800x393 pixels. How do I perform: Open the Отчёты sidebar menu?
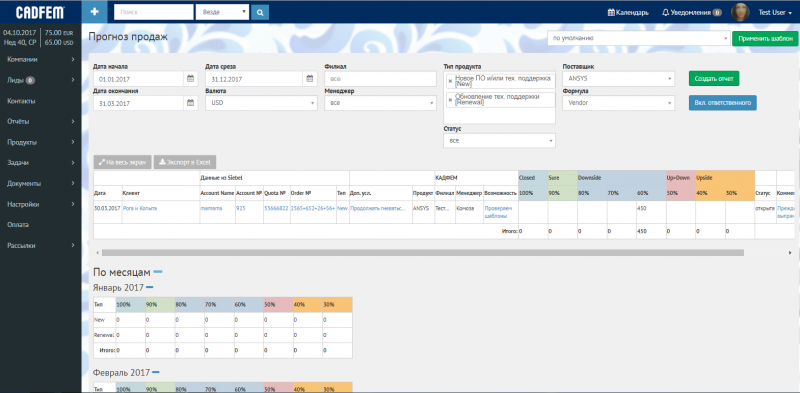[41, 121]
